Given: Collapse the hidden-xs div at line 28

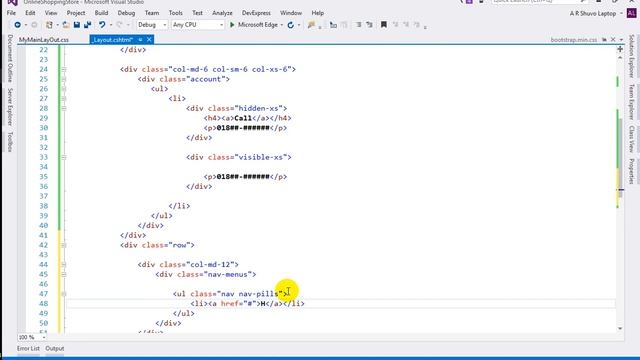Looking at the screenshot, I should pyautogui.click(x=64, y=109).
